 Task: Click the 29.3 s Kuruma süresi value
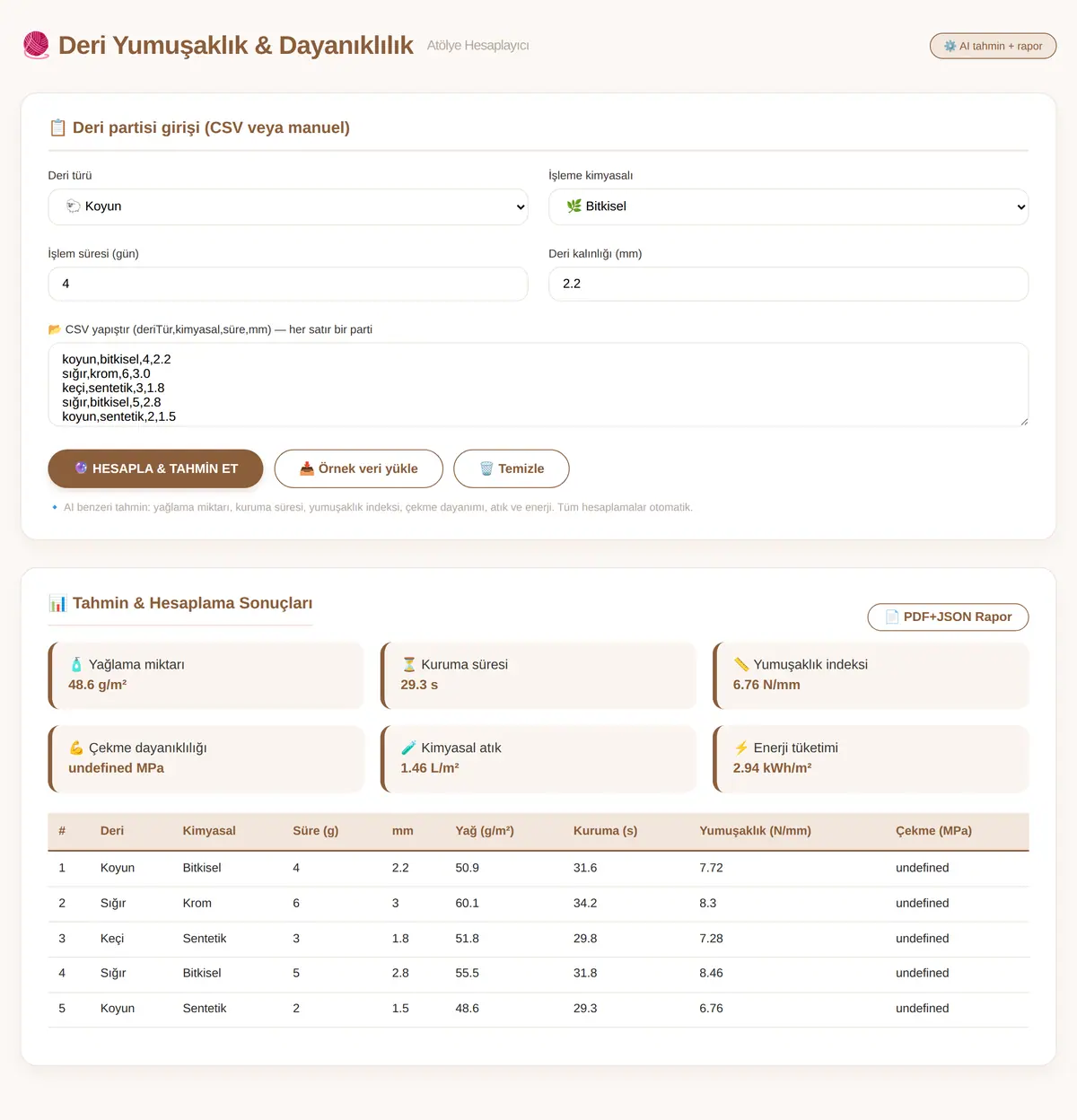tap(419, 685)
